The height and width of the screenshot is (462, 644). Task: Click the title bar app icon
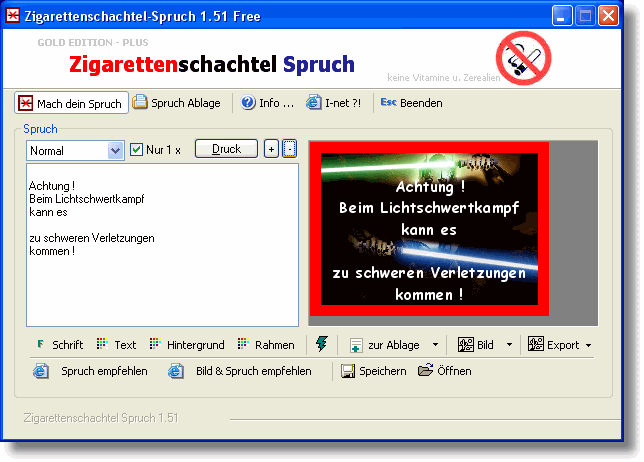(13, 16)
